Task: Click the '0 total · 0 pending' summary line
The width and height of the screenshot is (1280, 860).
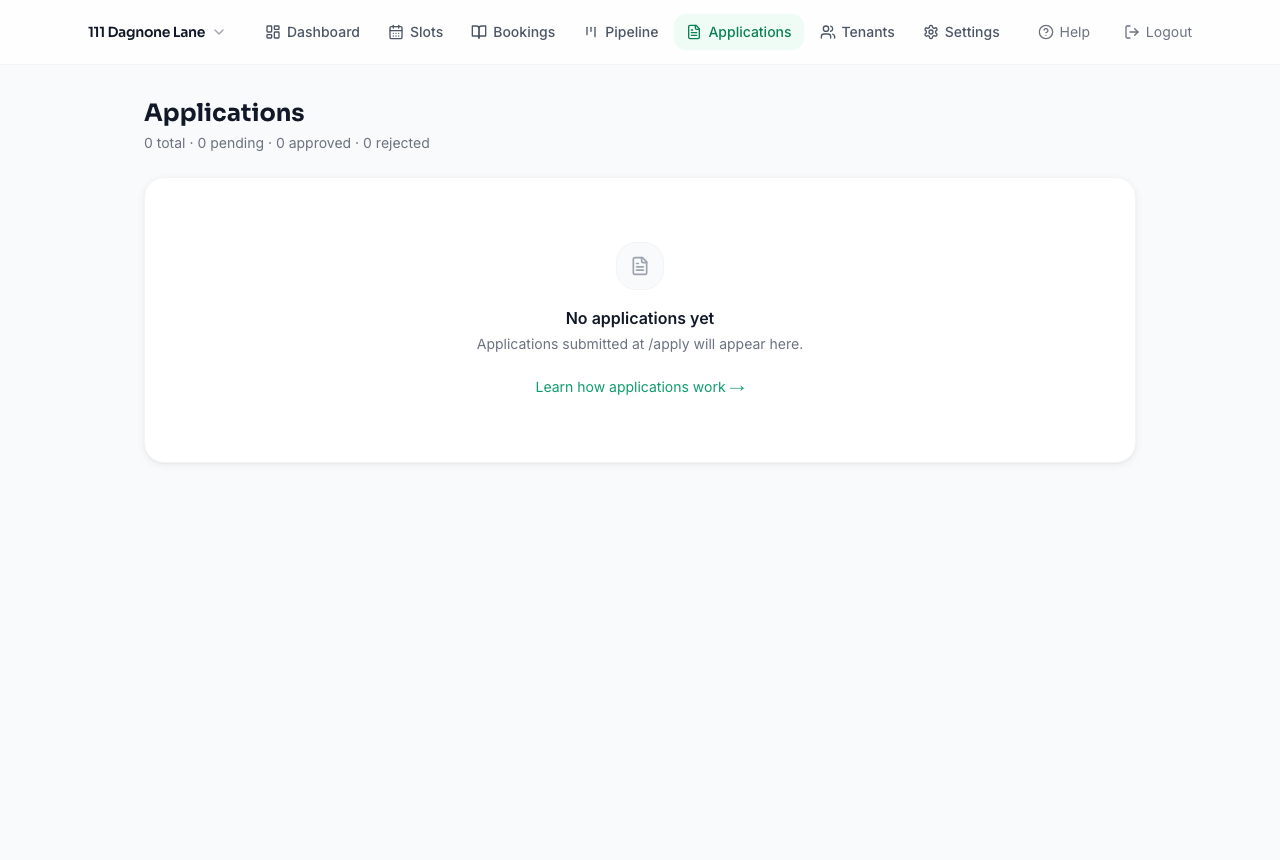Action: (x=287, y=143)
